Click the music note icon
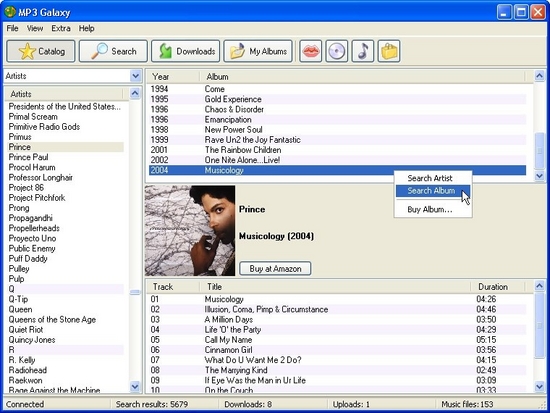 363,51
